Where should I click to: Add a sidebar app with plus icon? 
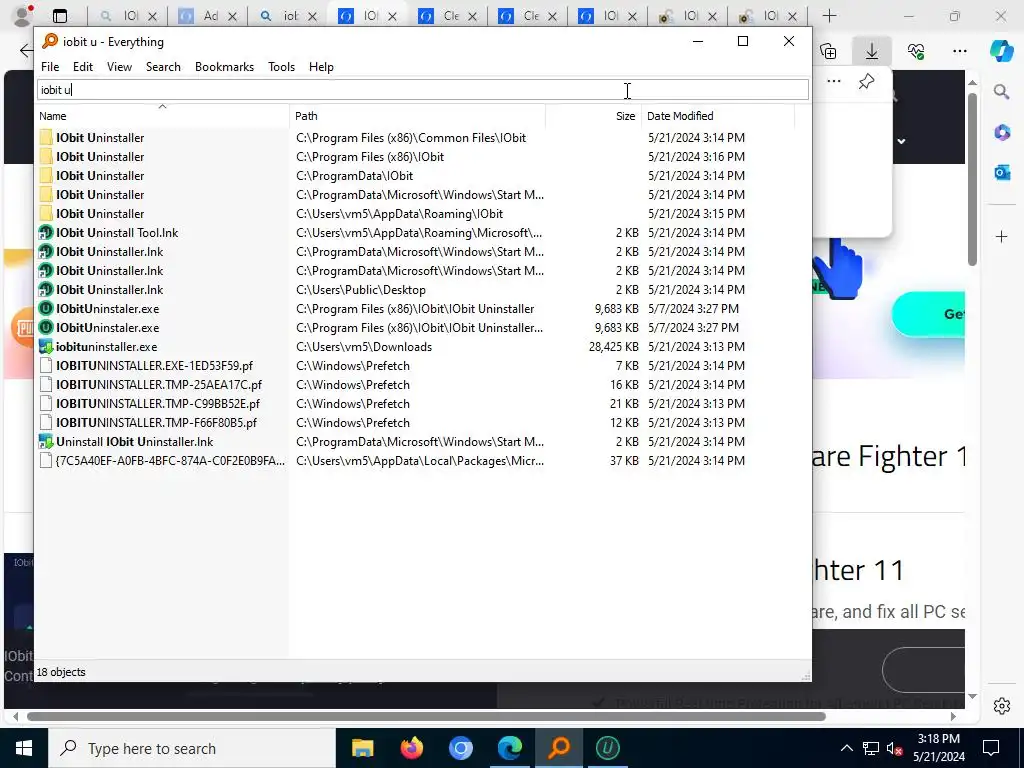point(1002,236)
